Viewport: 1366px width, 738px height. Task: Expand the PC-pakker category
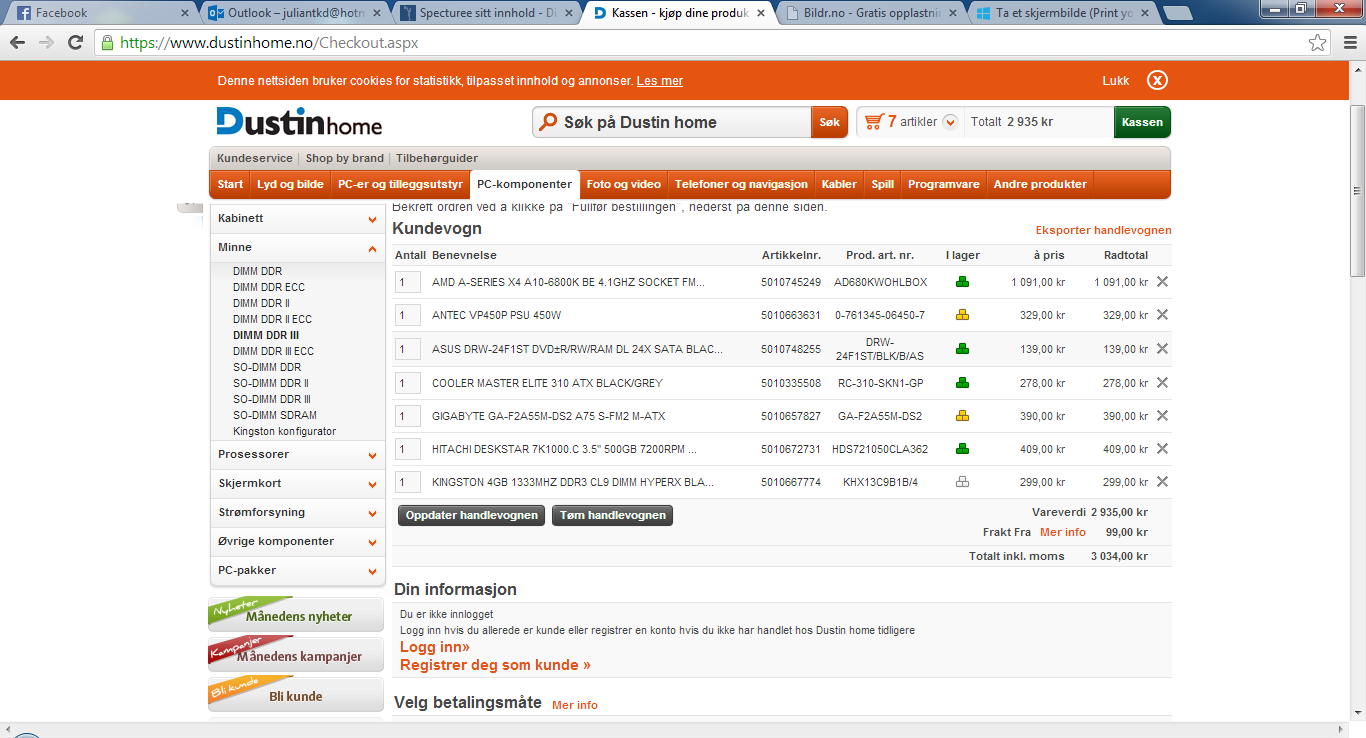click(373, 571)
